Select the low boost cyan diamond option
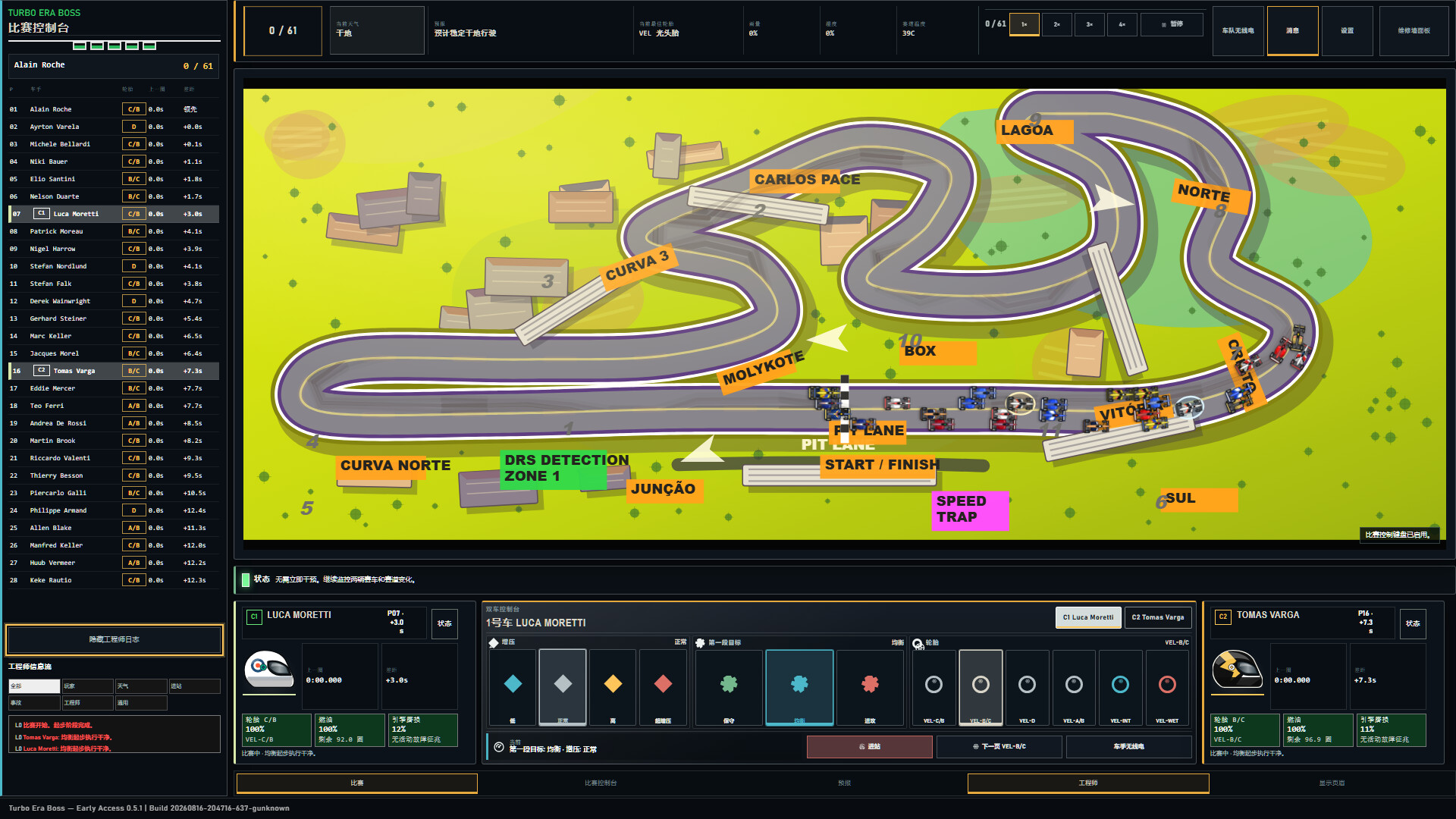1456x819 pixels. point(513,687)
